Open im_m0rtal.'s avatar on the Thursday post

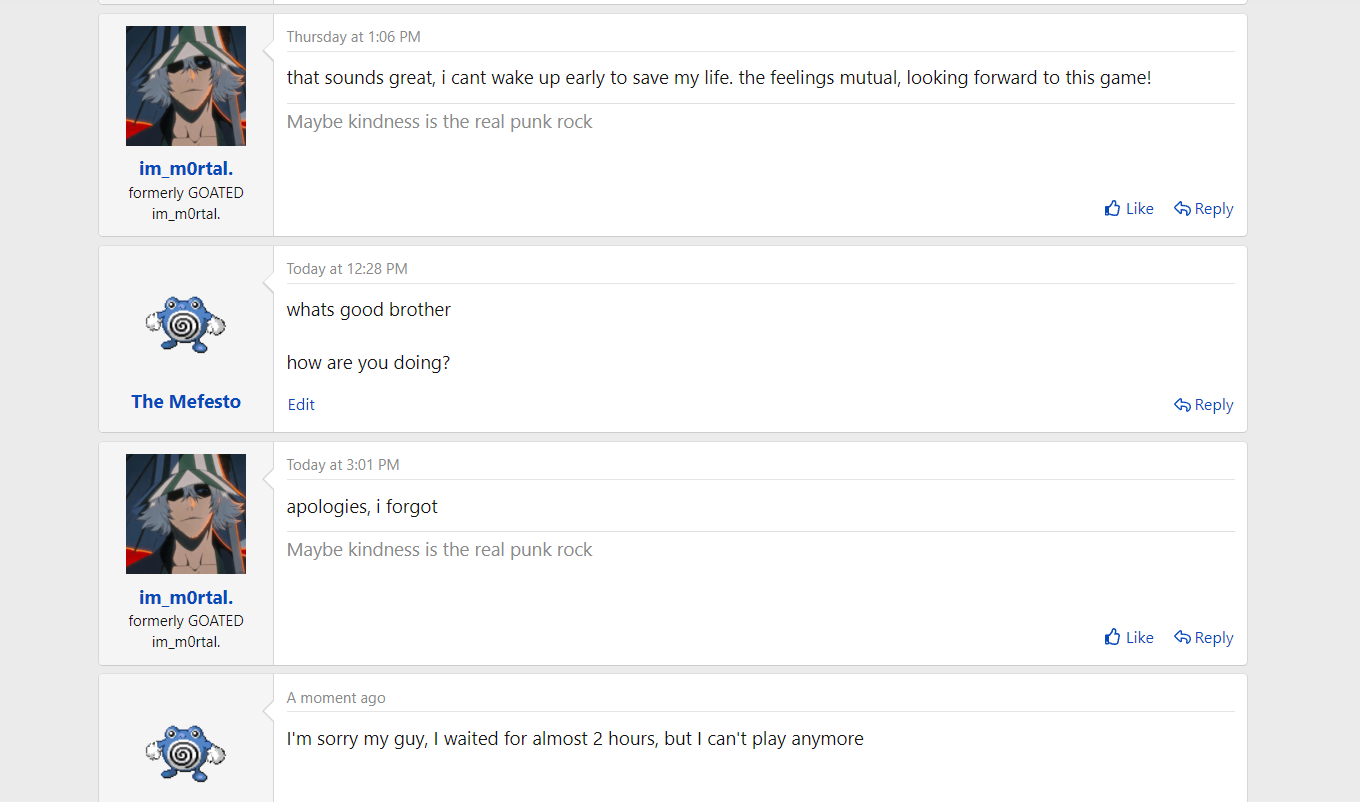tap(186, 86)
